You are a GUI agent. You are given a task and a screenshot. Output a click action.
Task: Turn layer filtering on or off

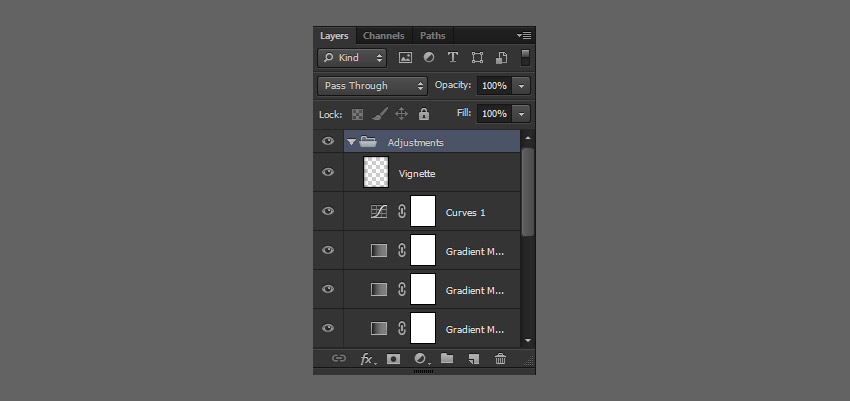(525, 57)
